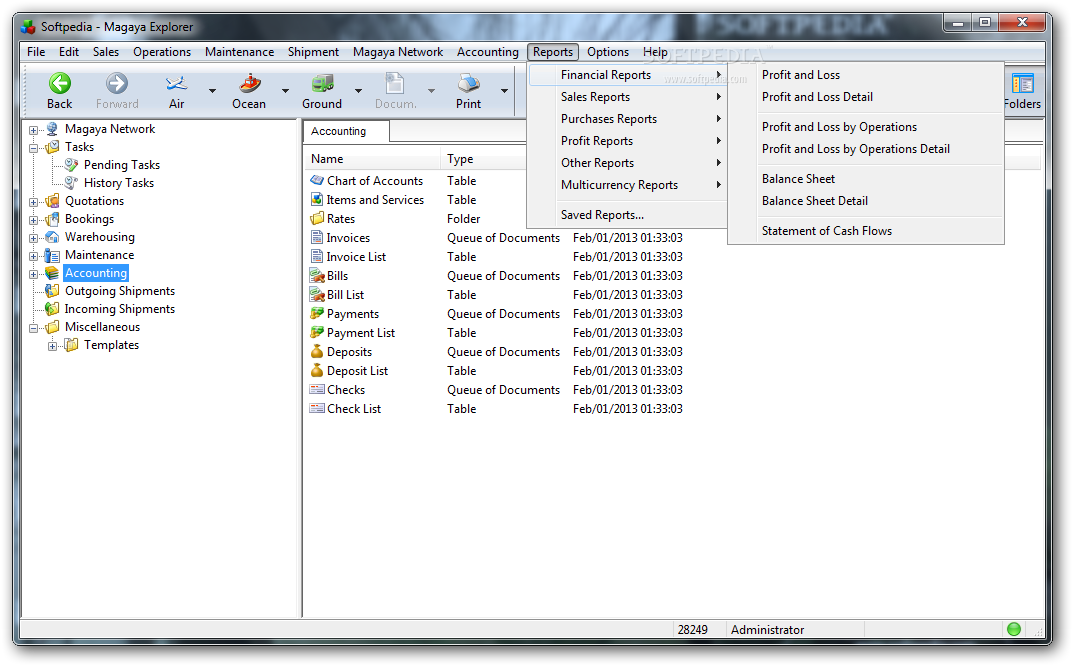Select the Air shipment airplane icon
Screen dimensions: 1073x666
coord(176,84)
